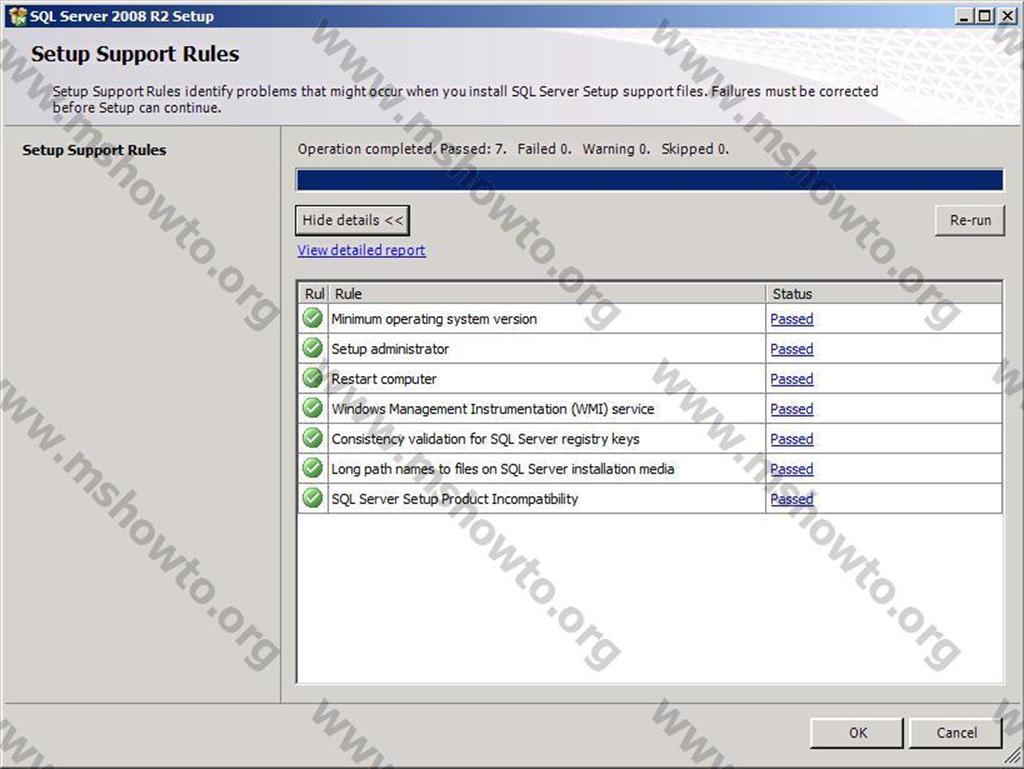The image size is (1024, 769).
Task: Open Passed status for Long path names rule
Action: (x=792, y=469)
